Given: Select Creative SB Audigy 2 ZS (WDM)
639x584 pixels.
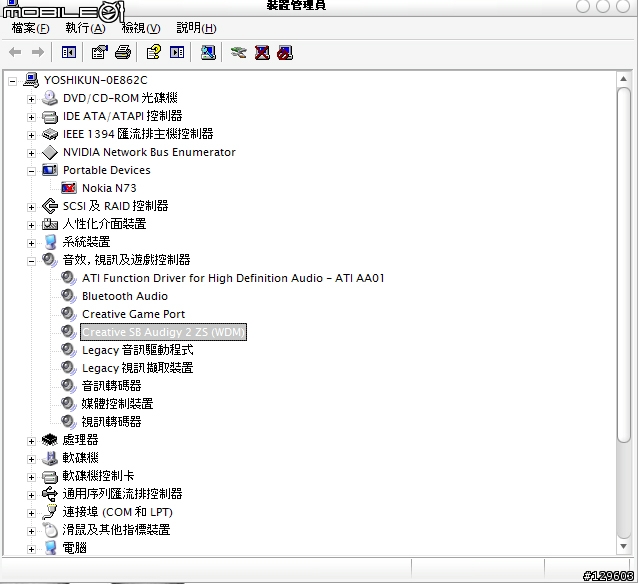Looking at the screenshot, I should 163,332.
